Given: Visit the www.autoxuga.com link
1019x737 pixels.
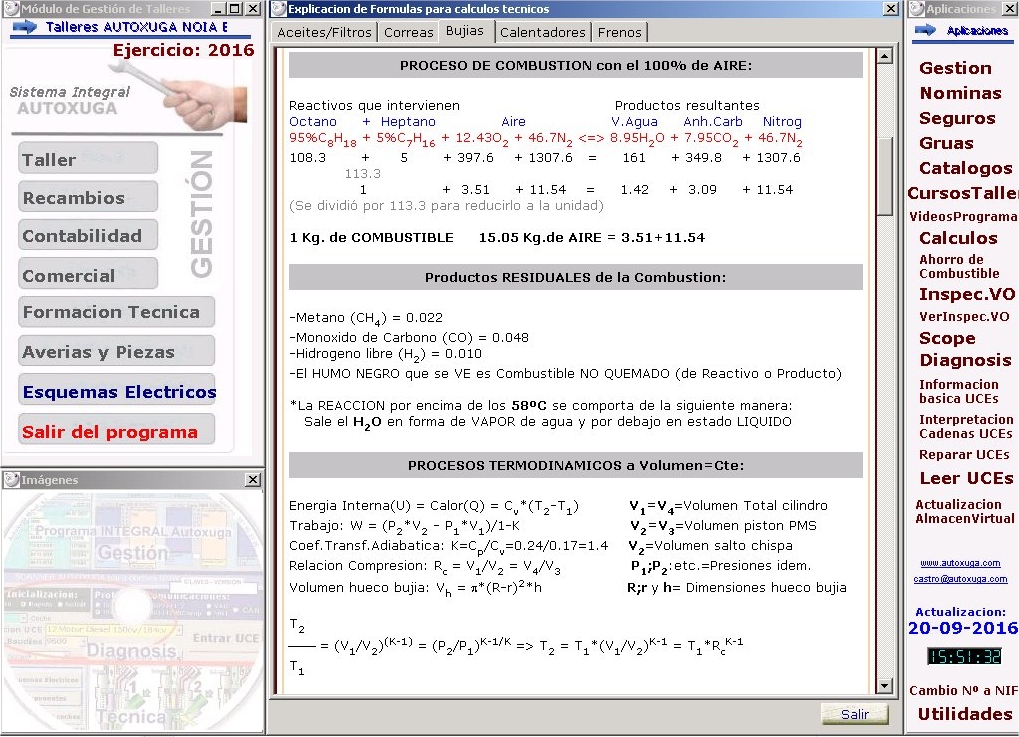Looking at the screenshot, I should (960, 563).
